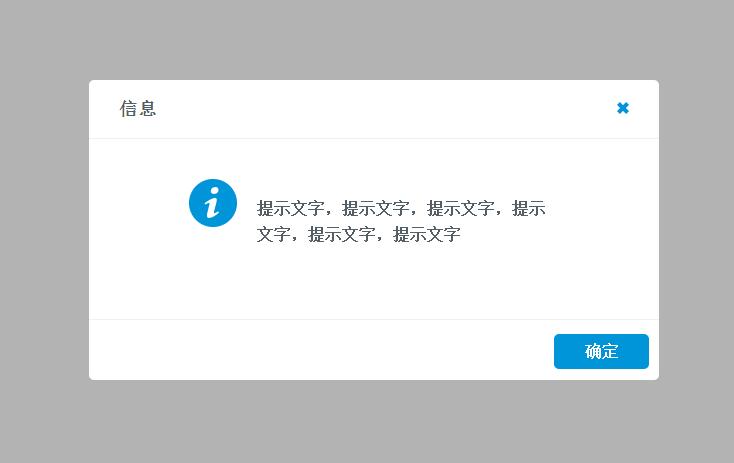Click the gray backdrop below the dialog

[x=367, y=421]
